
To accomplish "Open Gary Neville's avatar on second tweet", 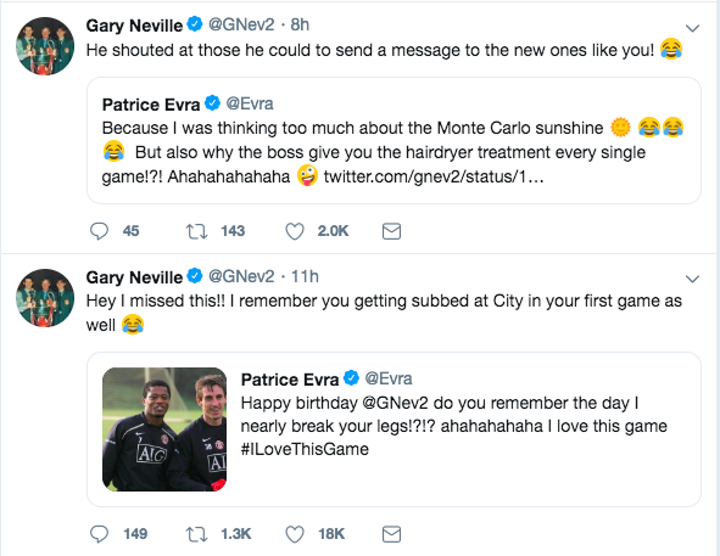I will (46, 297).
